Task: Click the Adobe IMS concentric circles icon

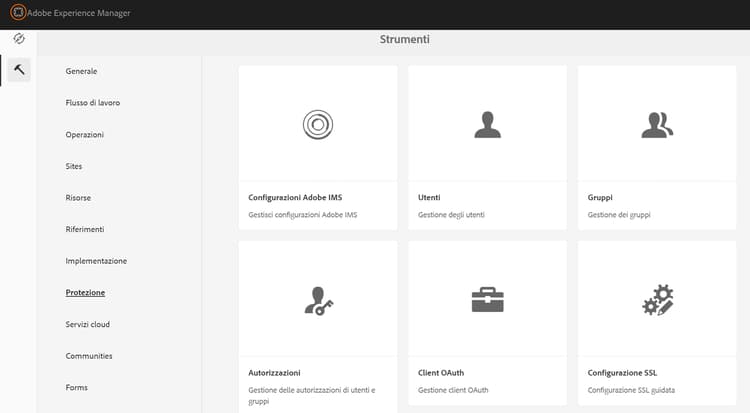Action: click(x=318, y=124)
